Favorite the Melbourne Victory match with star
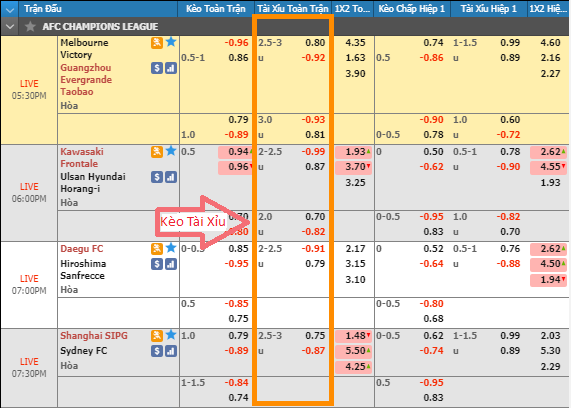This screenshot has height=408, width=571. tap(171, 42)
